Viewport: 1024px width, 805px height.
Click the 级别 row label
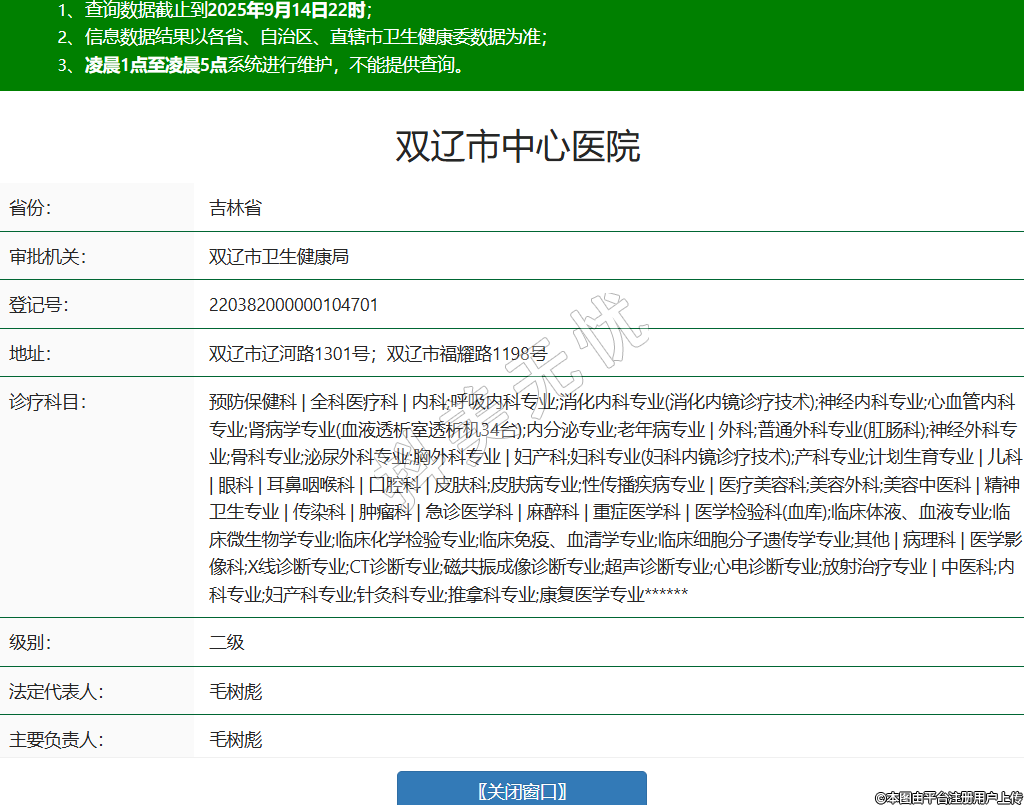pos(30,642)
